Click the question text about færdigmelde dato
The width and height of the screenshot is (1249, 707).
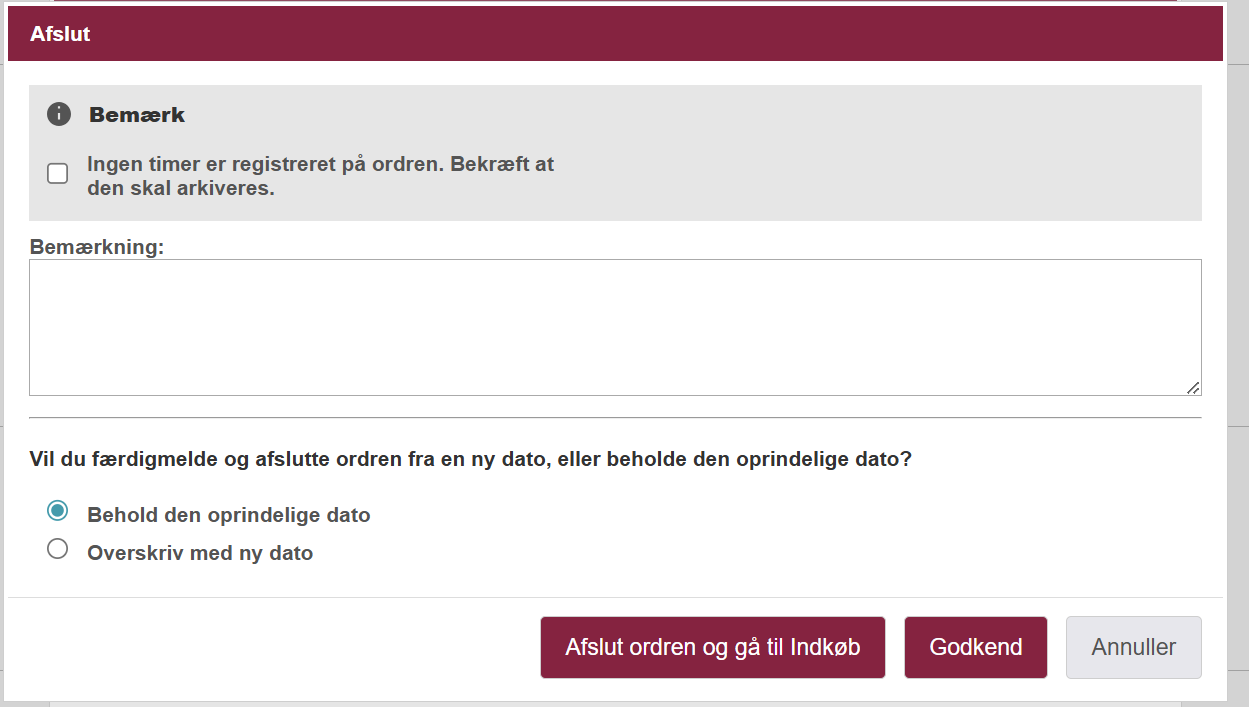[x=470, y=461]
